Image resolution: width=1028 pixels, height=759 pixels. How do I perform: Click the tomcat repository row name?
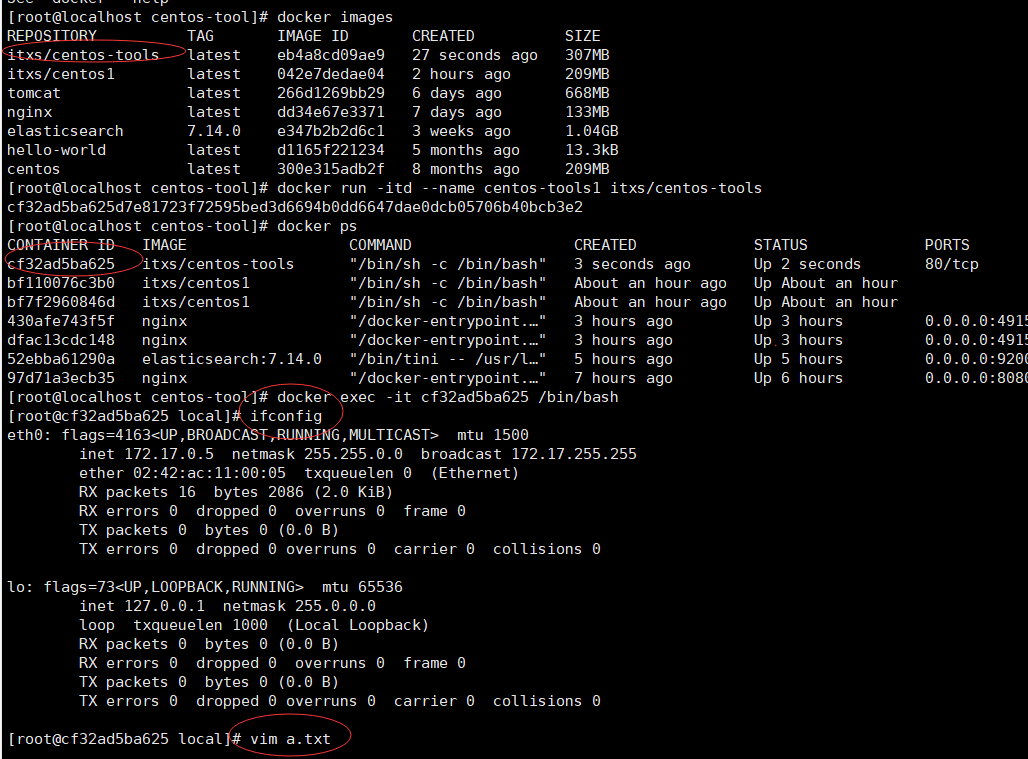tap(33, 93)
